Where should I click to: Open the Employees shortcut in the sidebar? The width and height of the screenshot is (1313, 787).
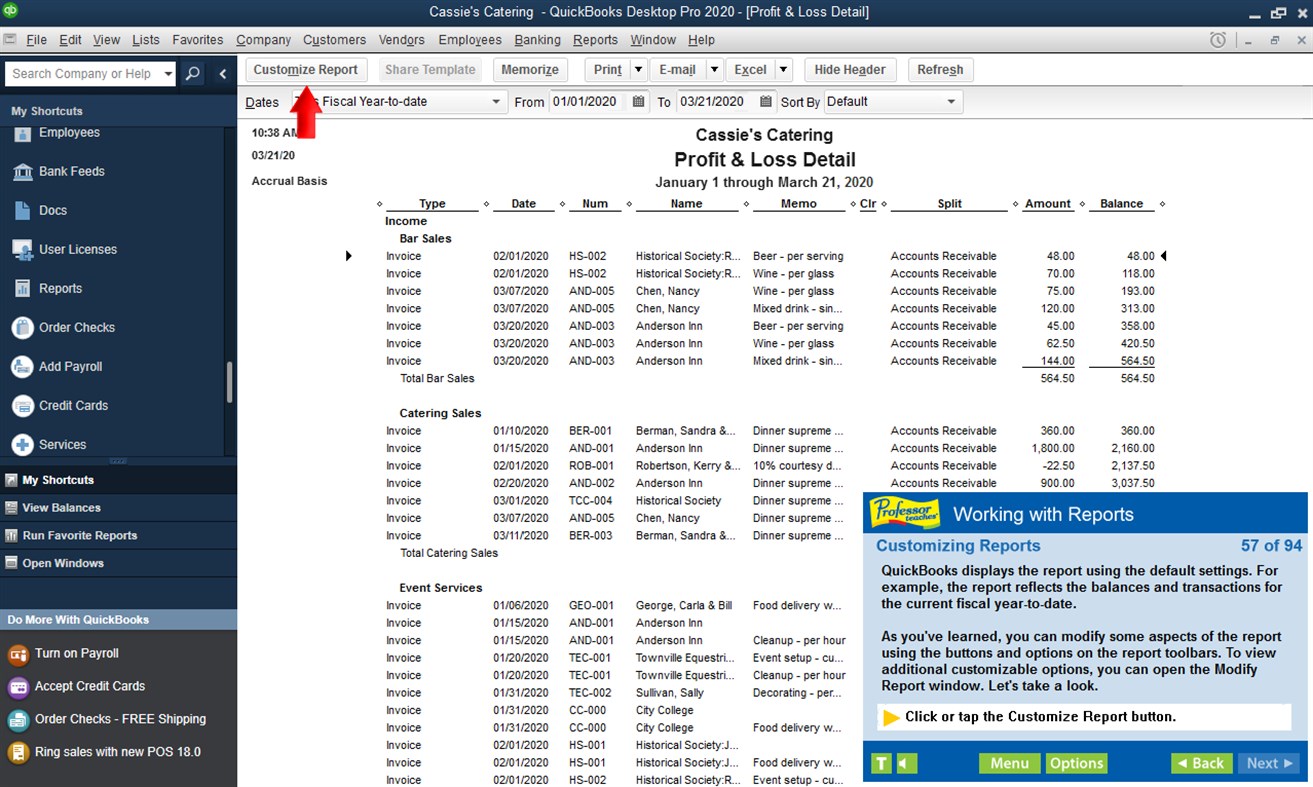[71, 132]
